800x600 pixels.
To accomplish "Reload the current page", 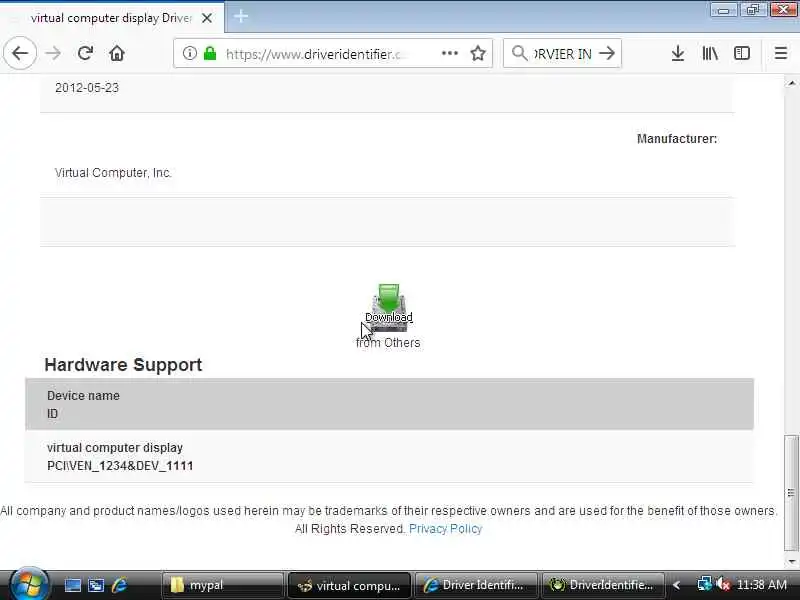I will click(85, 53).
